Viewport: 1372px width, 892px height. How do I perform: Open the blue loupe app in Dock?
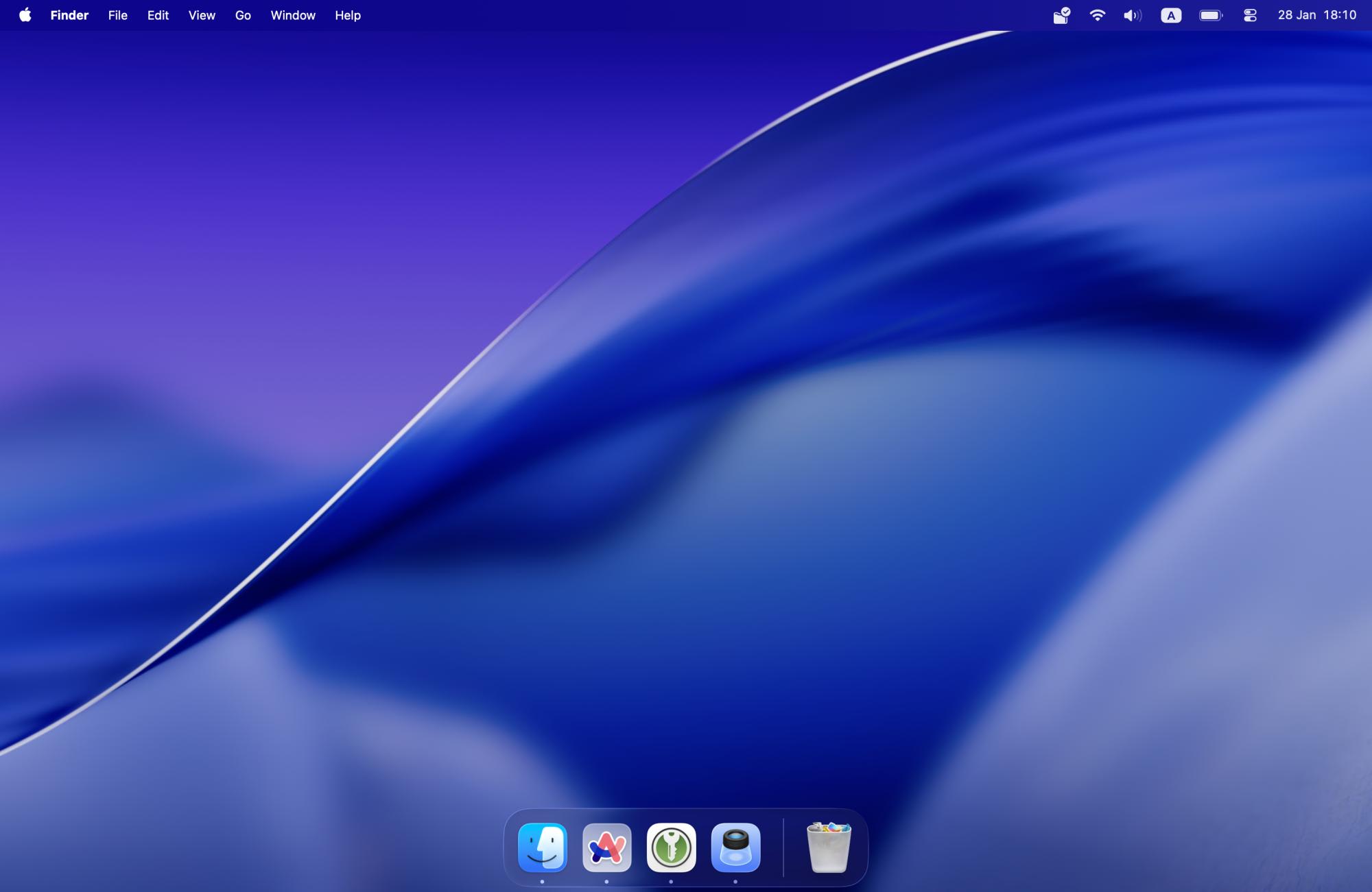[735, 847]
